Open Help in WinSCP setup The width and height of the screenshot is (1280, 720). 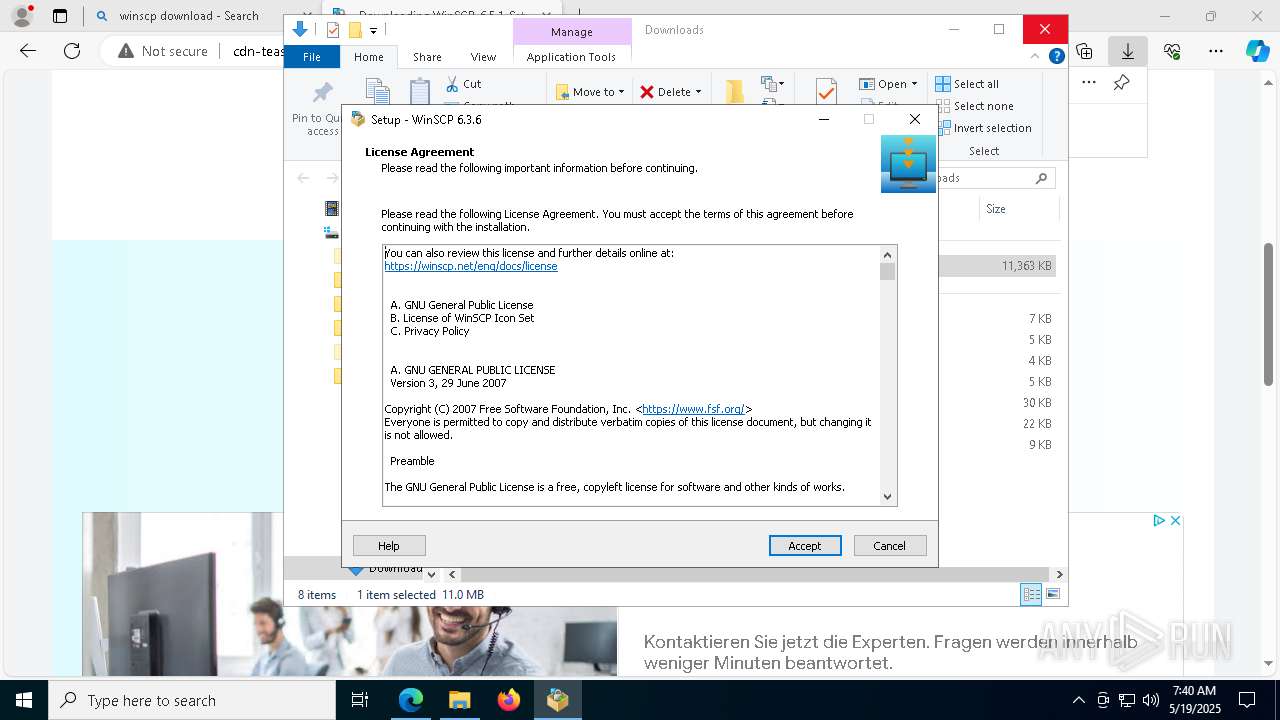(x=389, y=545)
